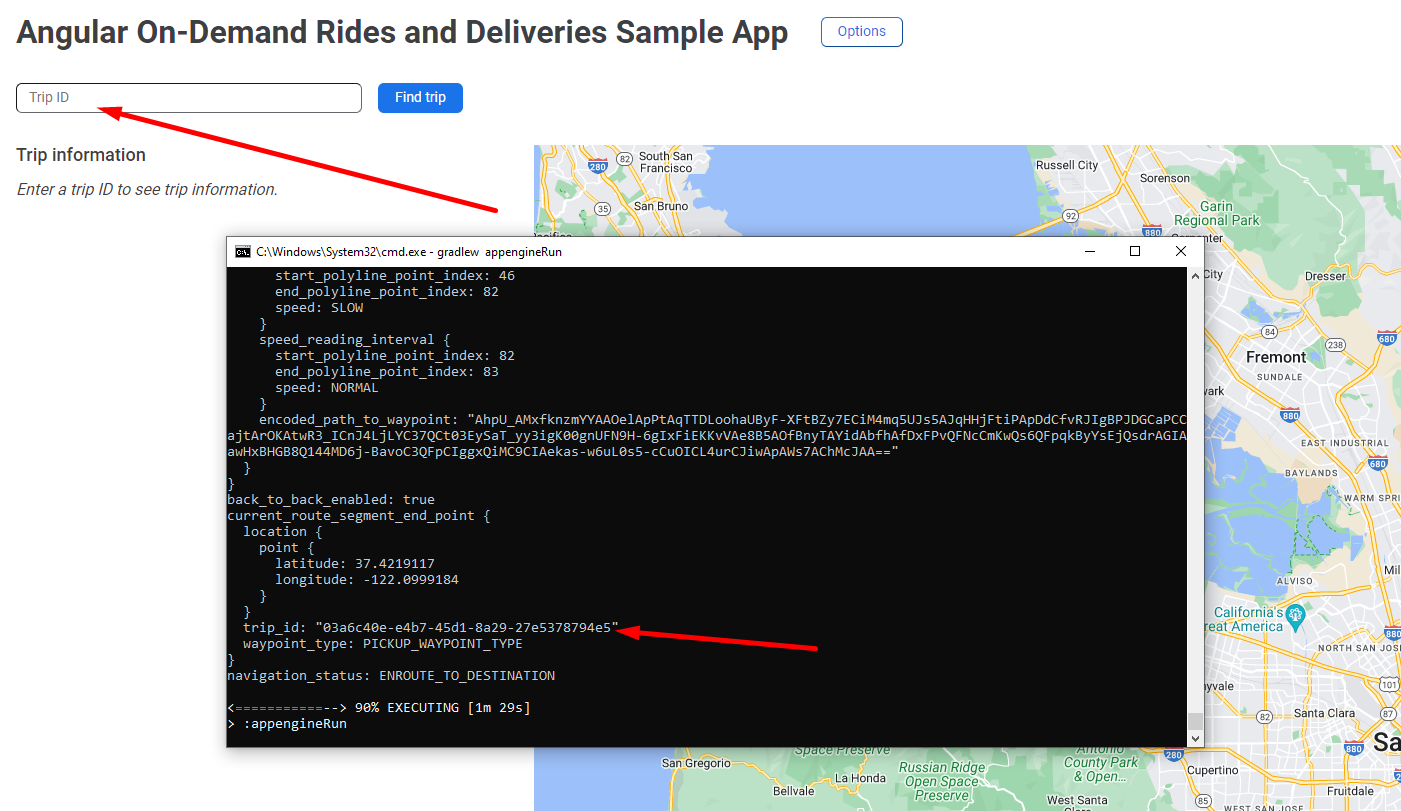This screenshot has height=811, width=1401.
Task: Click the Route 84 shield near Fremont
Action: click(1269, 331)
